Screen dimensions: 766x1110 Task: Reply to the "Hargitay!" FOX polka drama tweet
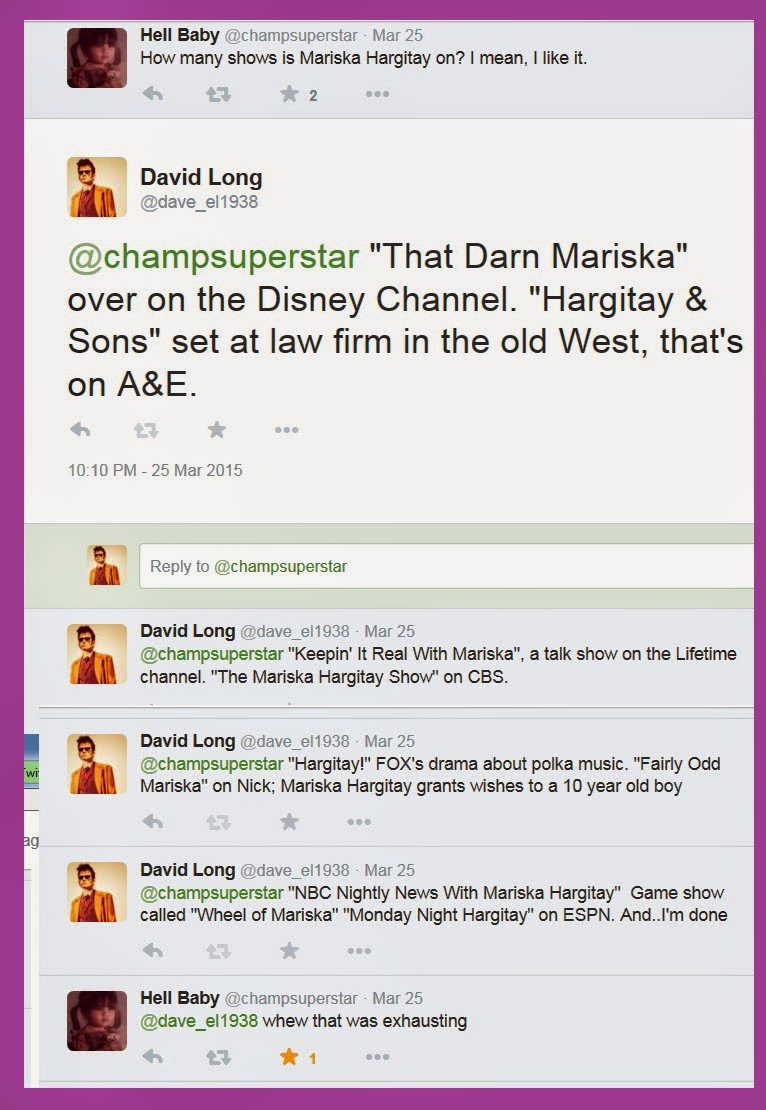(x=153, y=821)
